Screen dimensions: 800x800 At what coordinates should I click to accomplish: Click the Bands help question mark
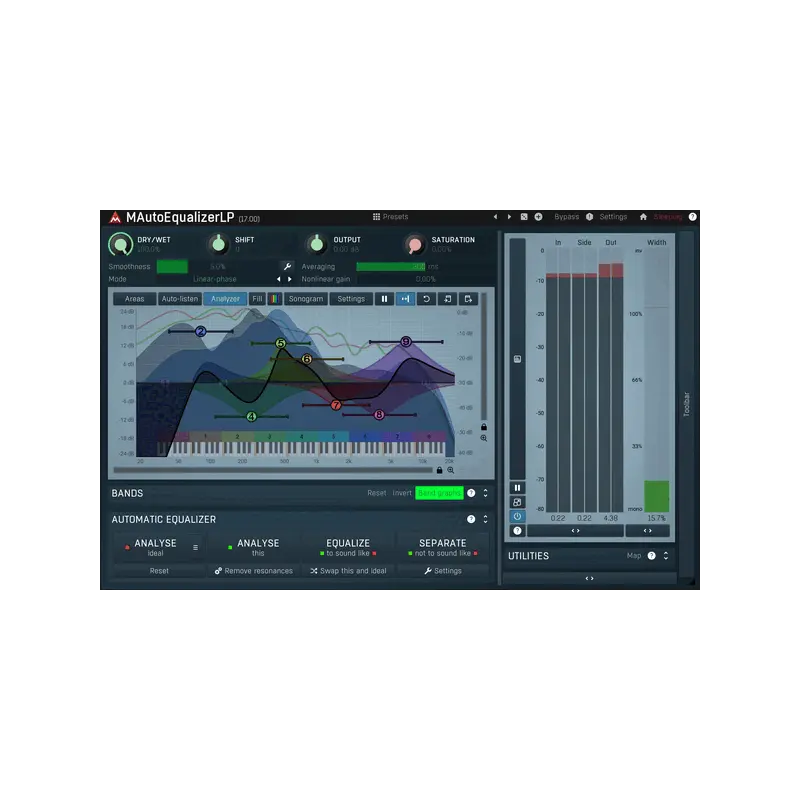click(x=471, y=493)
